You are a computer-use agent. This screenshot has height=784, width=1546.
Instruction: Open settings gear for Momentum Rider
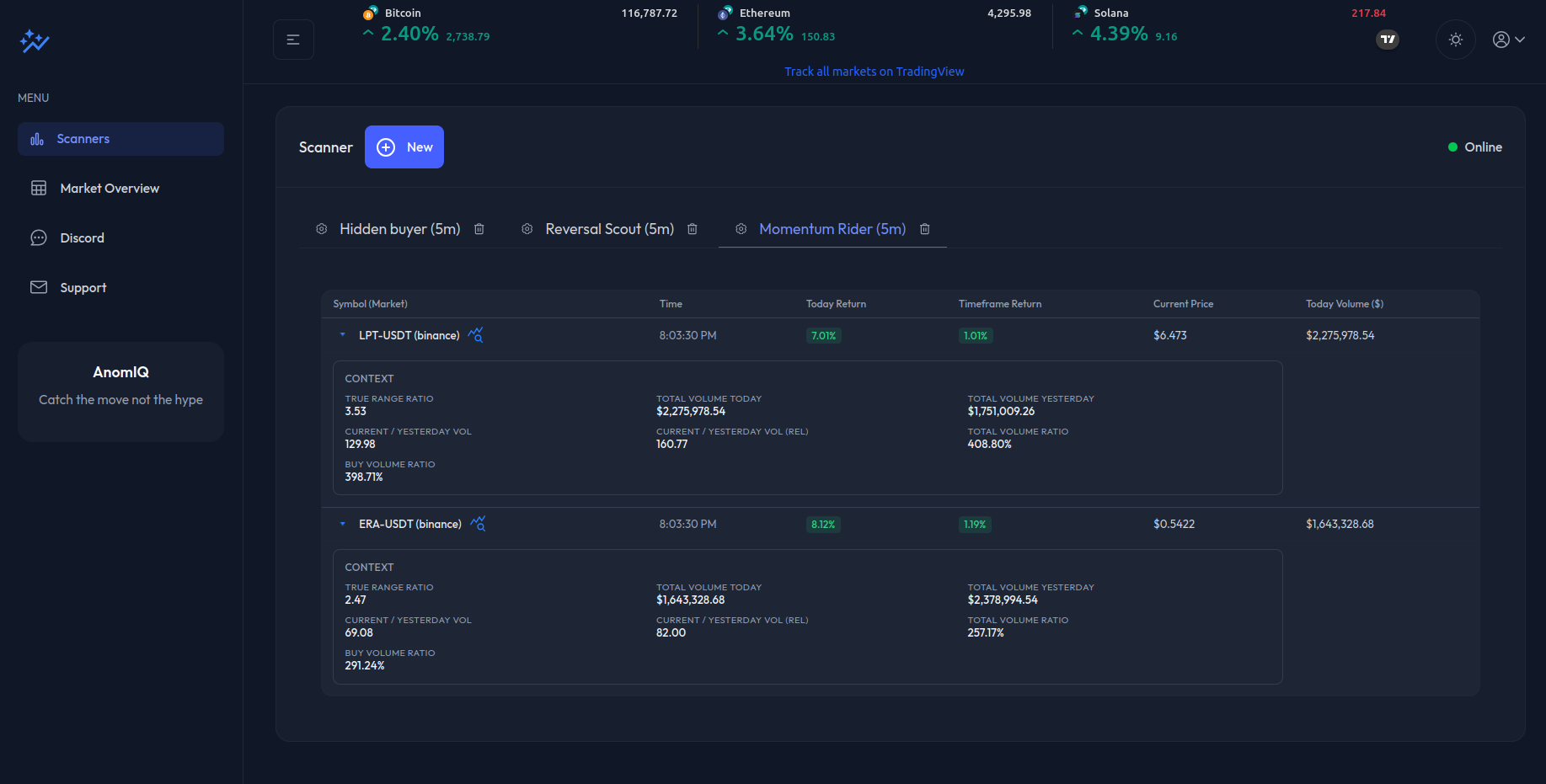point(741,229)
